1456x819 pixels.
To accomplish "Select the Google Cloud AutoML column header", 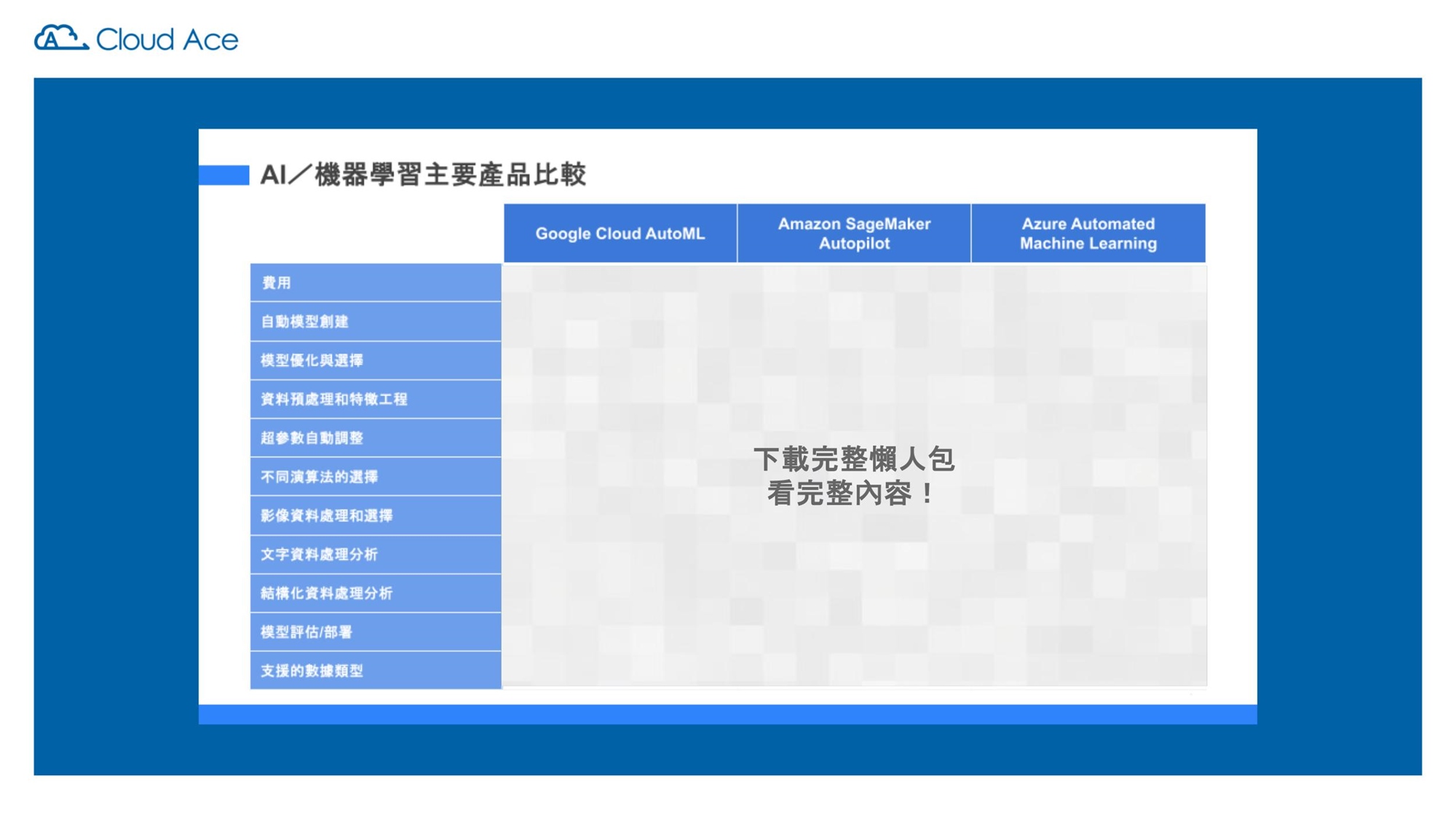I will pyautogui.click(x=620, y=234).
